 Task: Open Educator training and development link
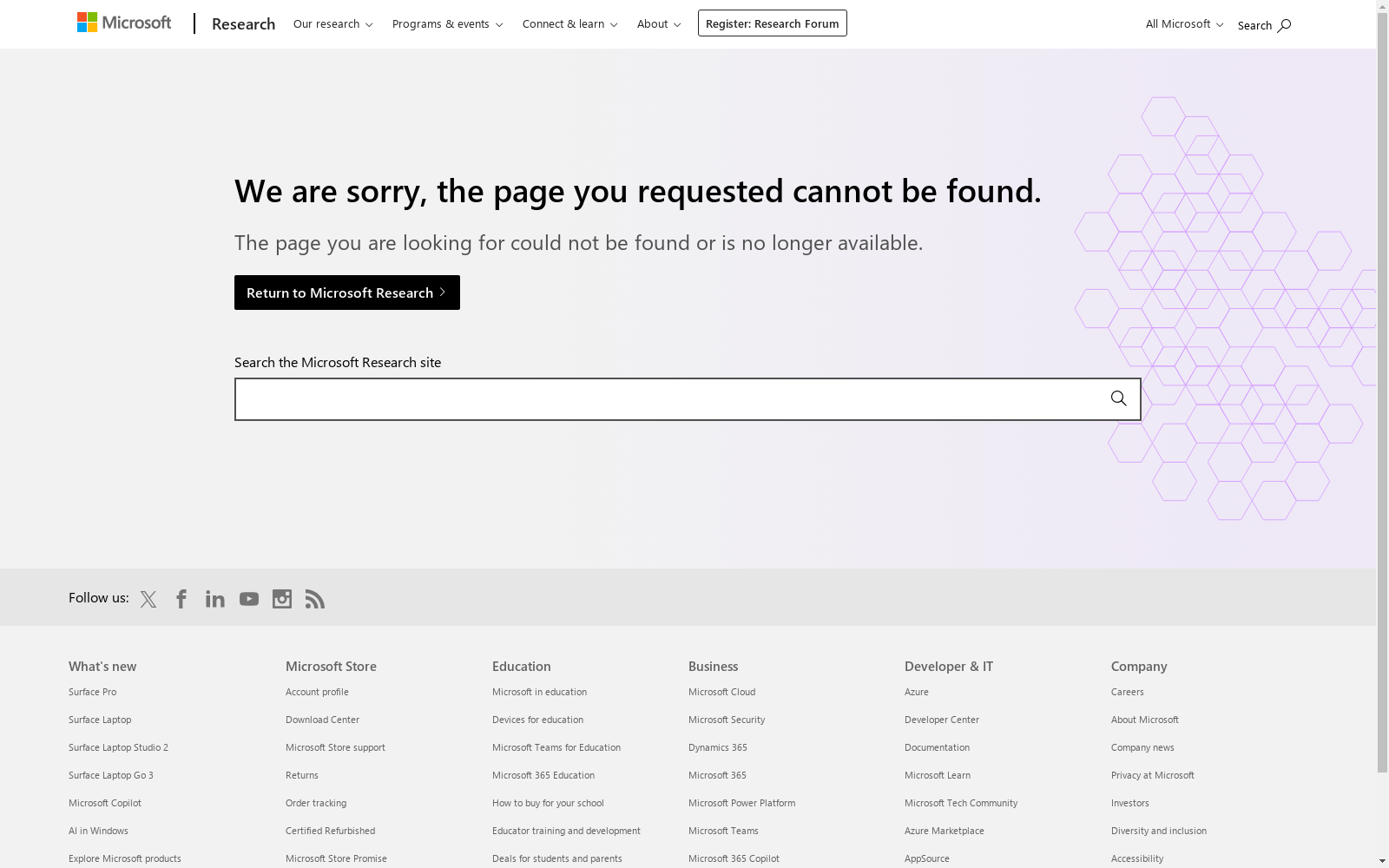pyautogui.click(x=566, y=831)
